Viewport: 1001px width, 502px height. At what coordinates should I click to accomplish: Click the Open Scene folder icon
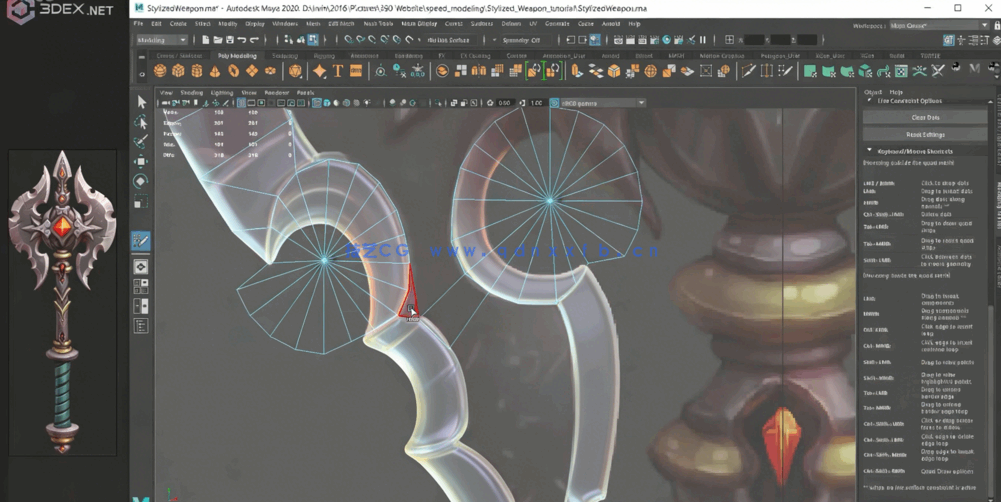coord(218,40)
